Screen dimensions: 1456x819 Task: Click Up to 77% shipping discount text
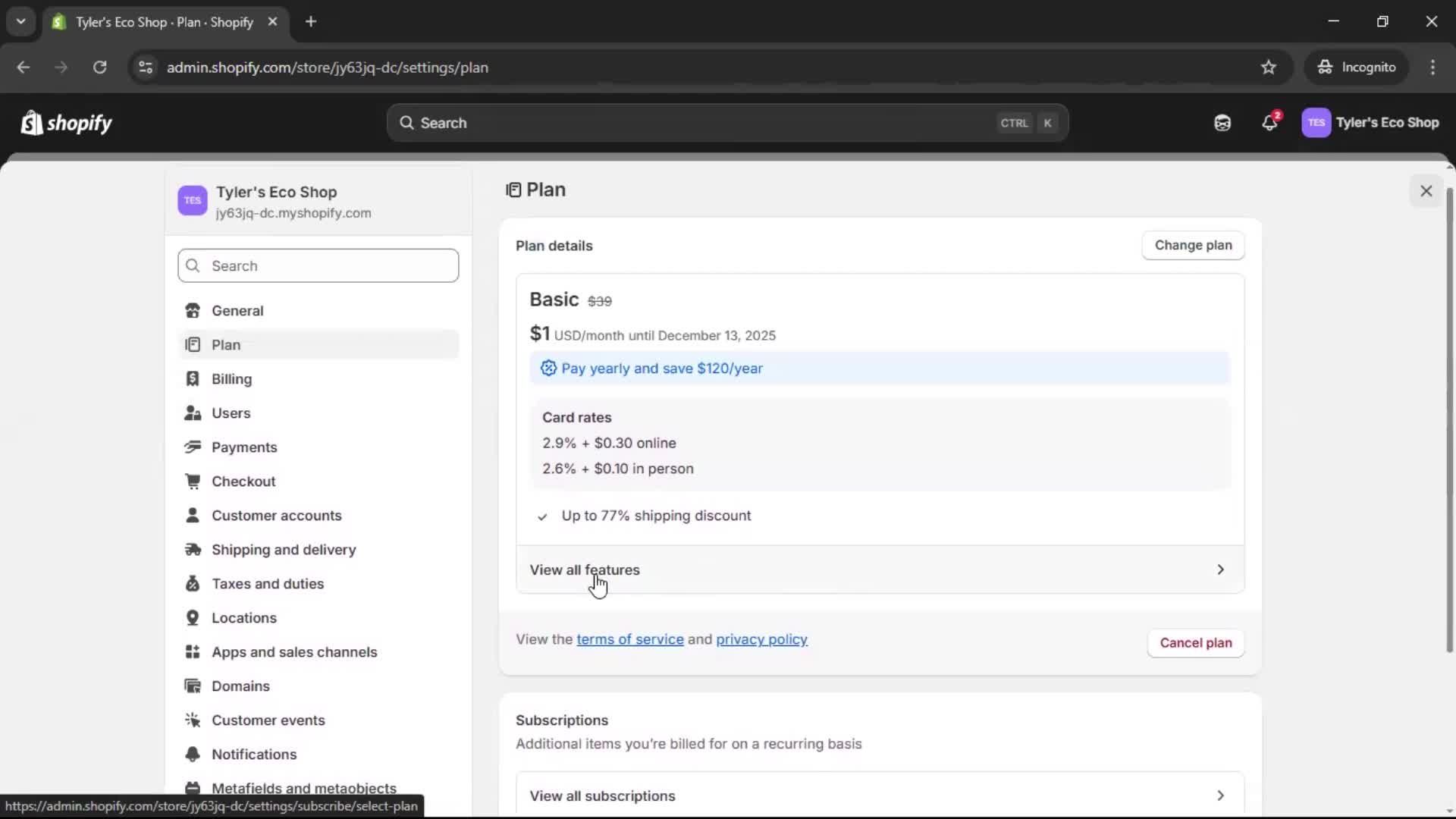pos(656,516)
